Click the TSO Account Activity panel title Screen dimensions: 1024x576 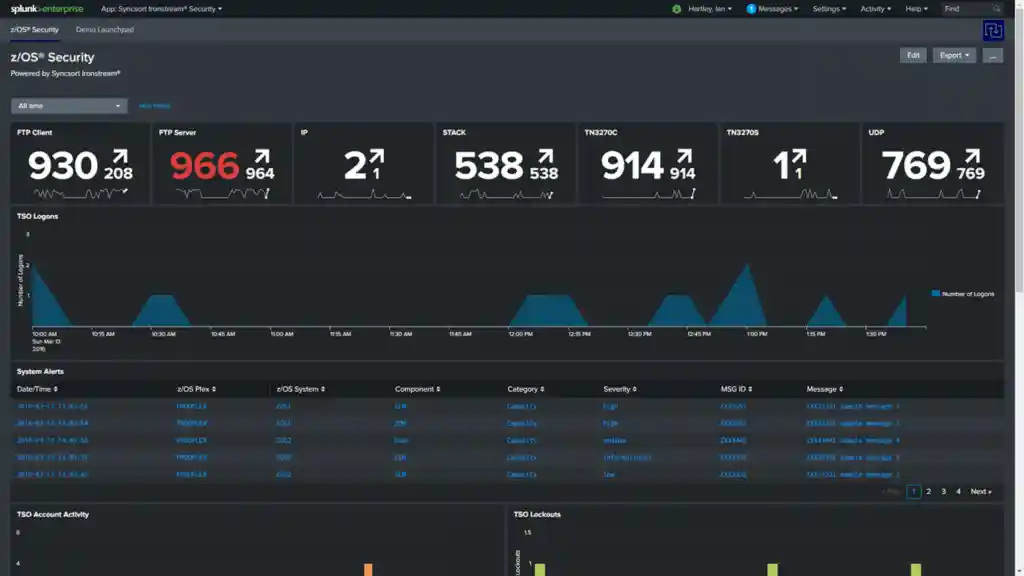coord(53,515)
